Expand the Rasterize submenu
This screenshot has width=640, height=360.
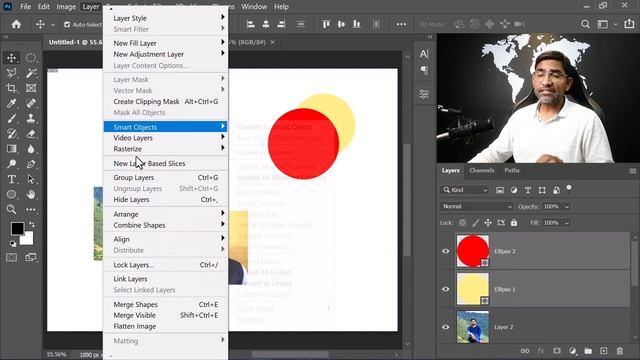(x=166, y=149)
